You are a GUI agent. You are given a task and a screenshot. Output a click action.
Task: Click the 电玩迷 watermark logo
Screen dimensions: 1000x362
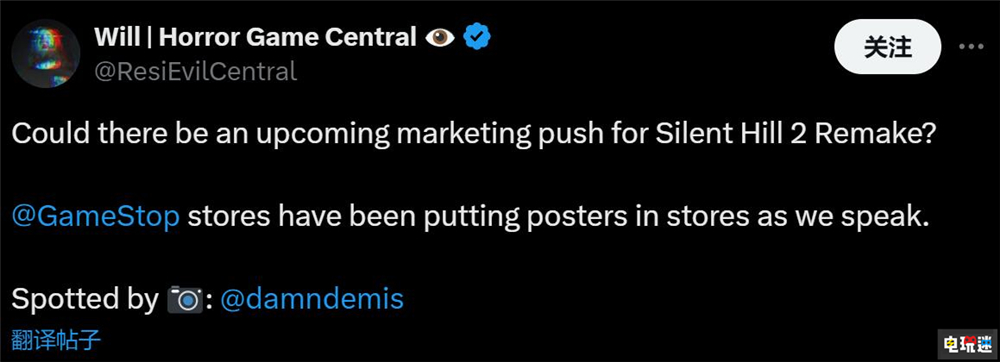tap(966, 344)
